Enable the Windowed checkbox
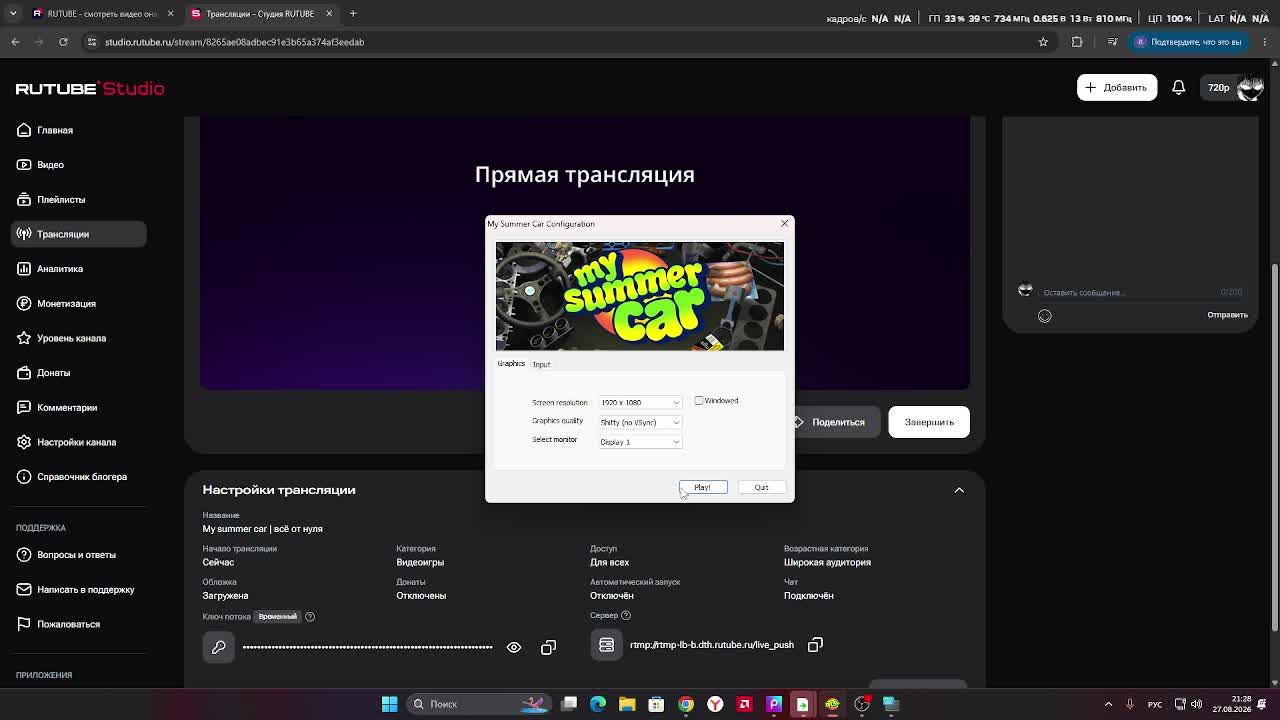Viewport: 1280px width, 720px height. [699, 401]
